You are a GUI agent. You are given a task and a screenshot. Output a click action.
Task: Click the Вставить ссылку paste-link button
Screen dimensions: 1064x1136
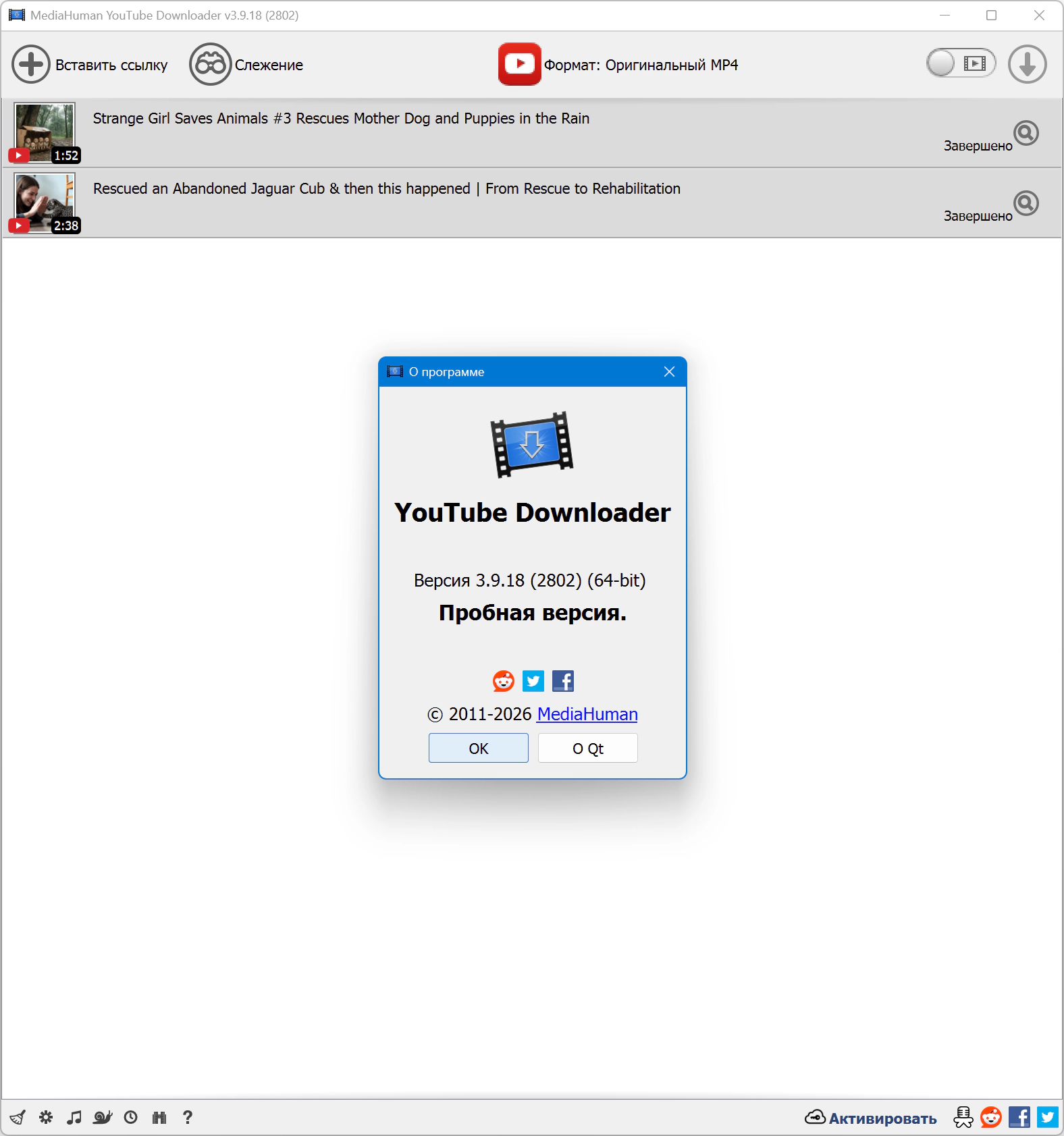point(90,65)
